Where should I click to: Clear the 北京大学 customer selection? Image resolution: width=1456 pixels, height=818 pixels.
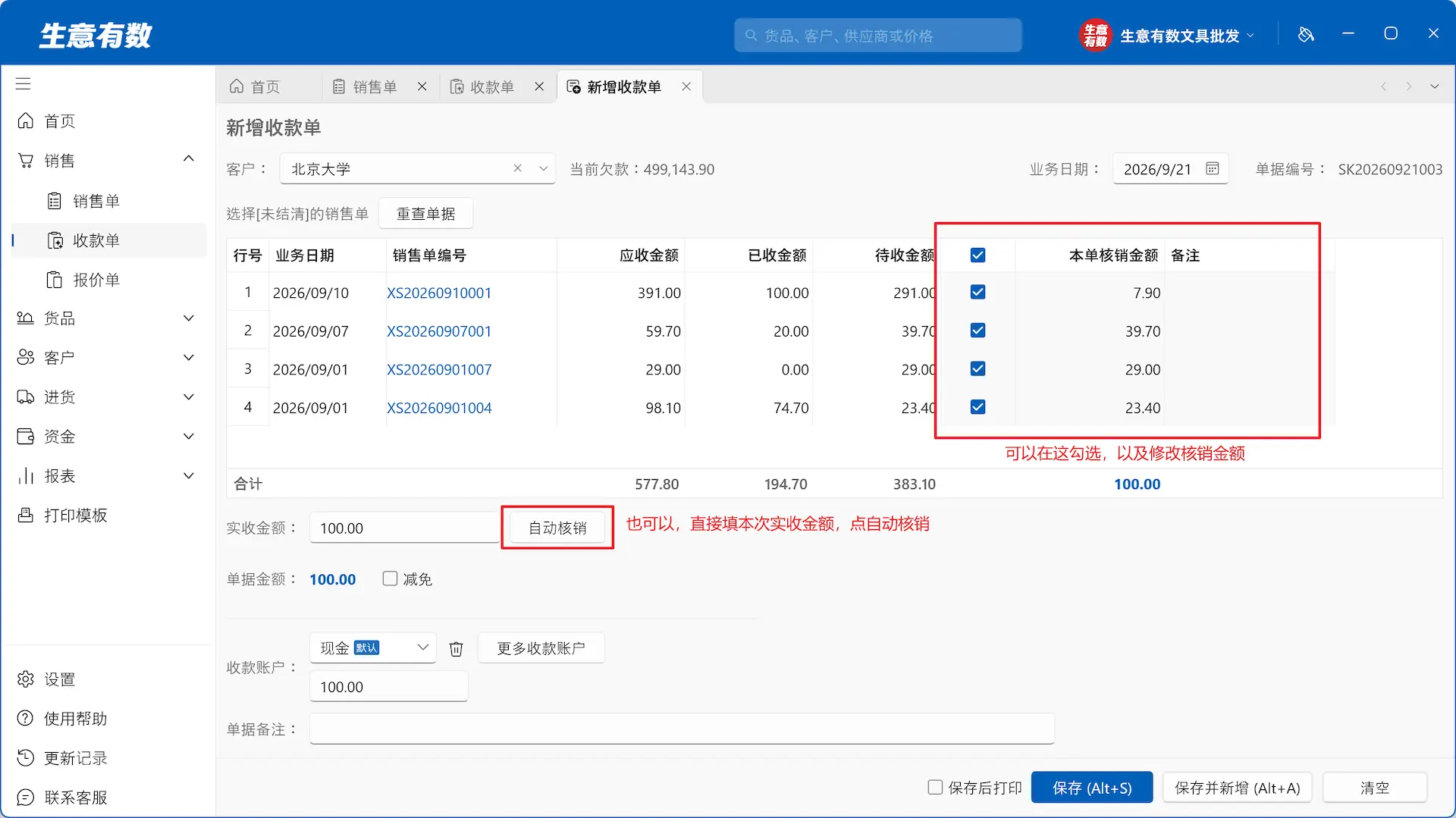pyautogui.click(x=517, y=168)
